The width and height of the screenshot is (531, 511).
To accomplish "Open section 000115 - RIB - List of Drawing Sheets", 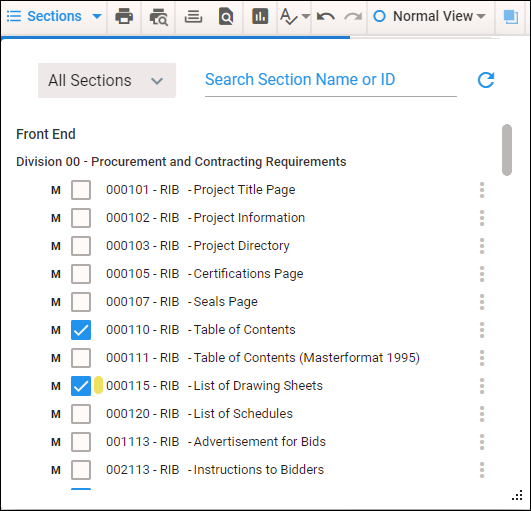I will pos(214,386).
